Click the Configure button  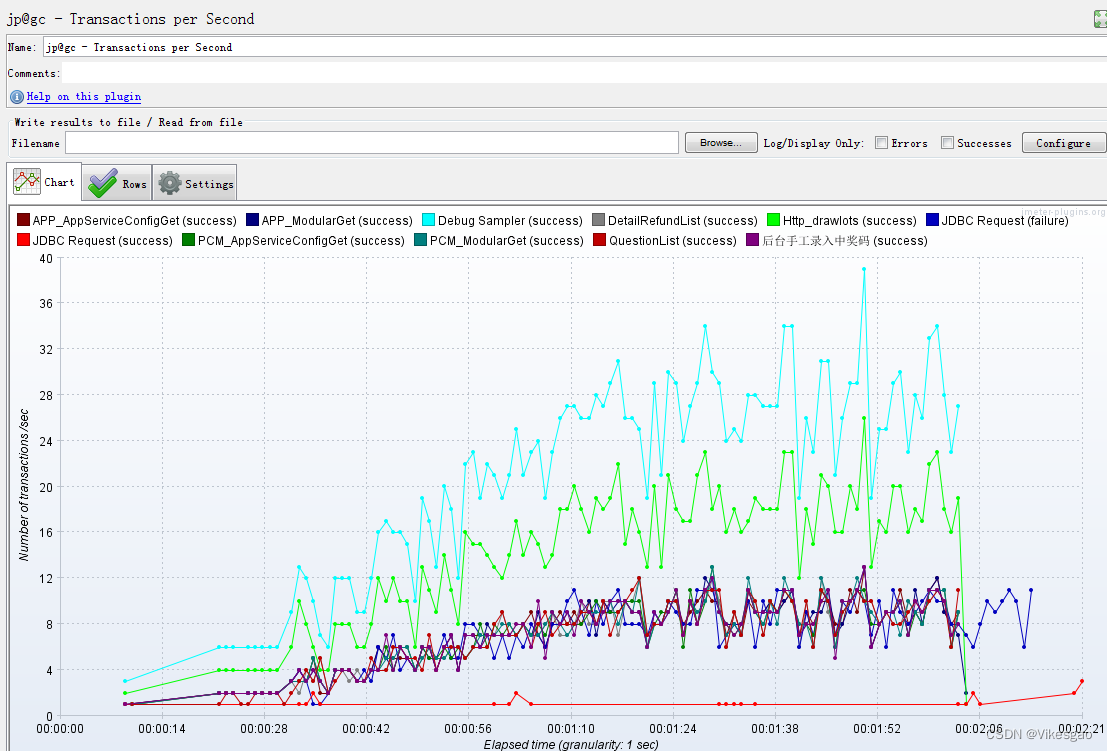[1064, 143]
